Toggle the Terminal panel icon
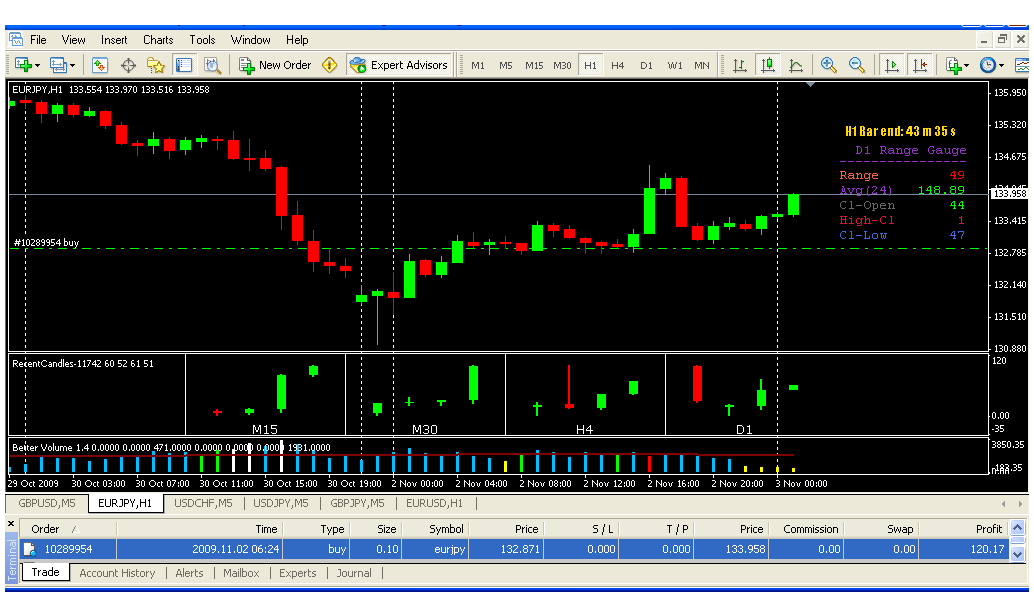Screen dimensions: 1034x592 [184, 65]
